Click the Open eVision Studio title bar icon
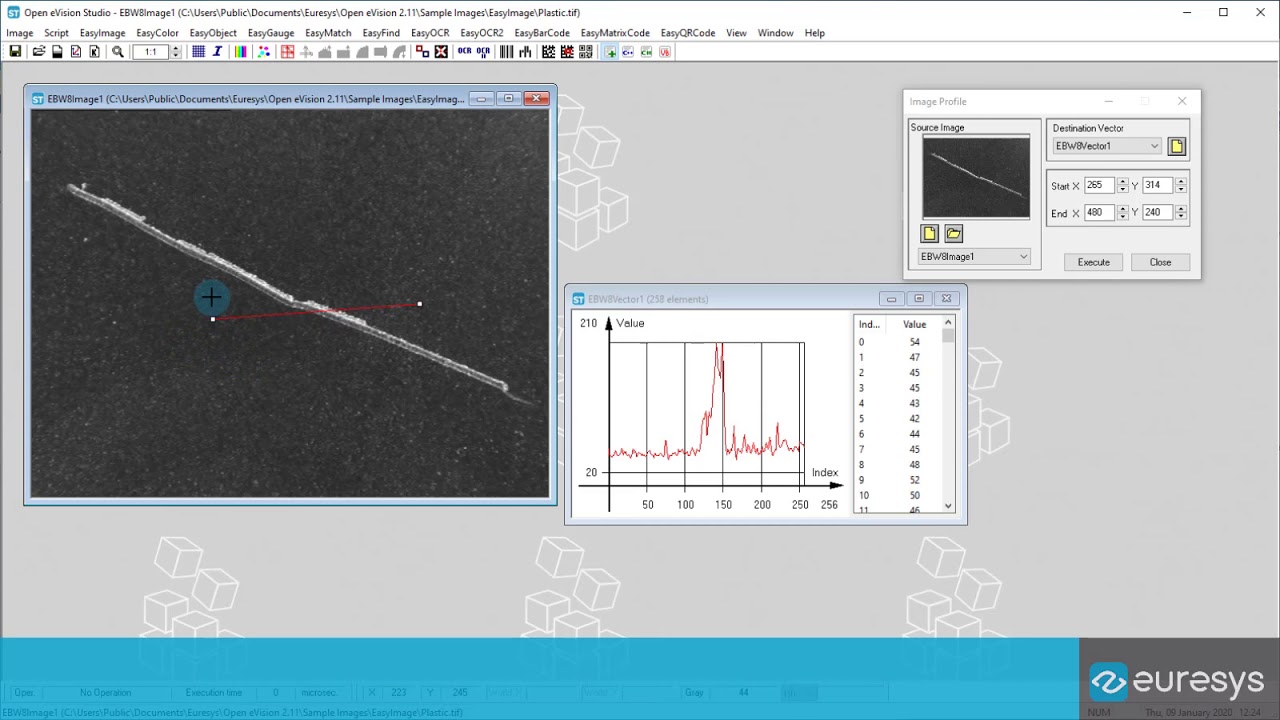The image size is (1280, 720). coord(13,12)
